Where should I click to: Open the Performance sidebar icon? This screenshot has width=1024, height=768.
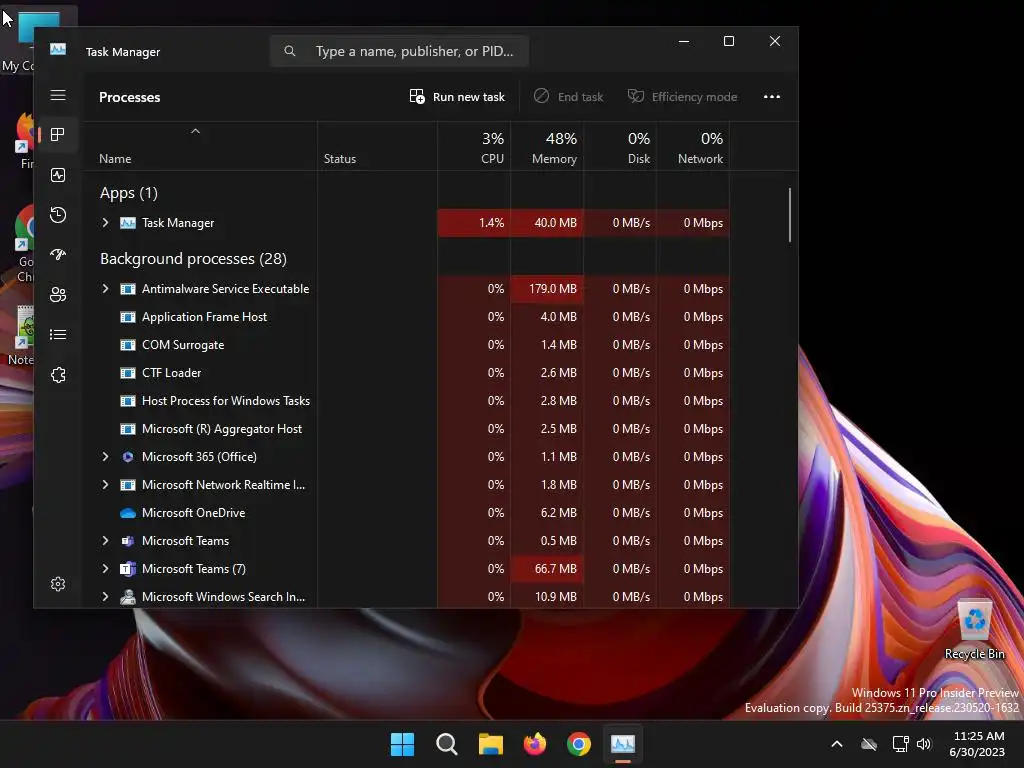[58, 175]
